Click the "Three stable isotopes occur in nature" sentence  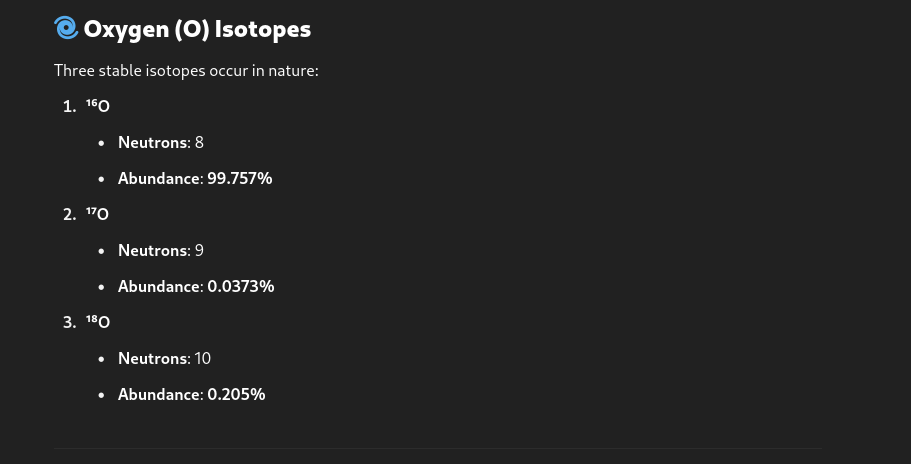coord(186,71)
